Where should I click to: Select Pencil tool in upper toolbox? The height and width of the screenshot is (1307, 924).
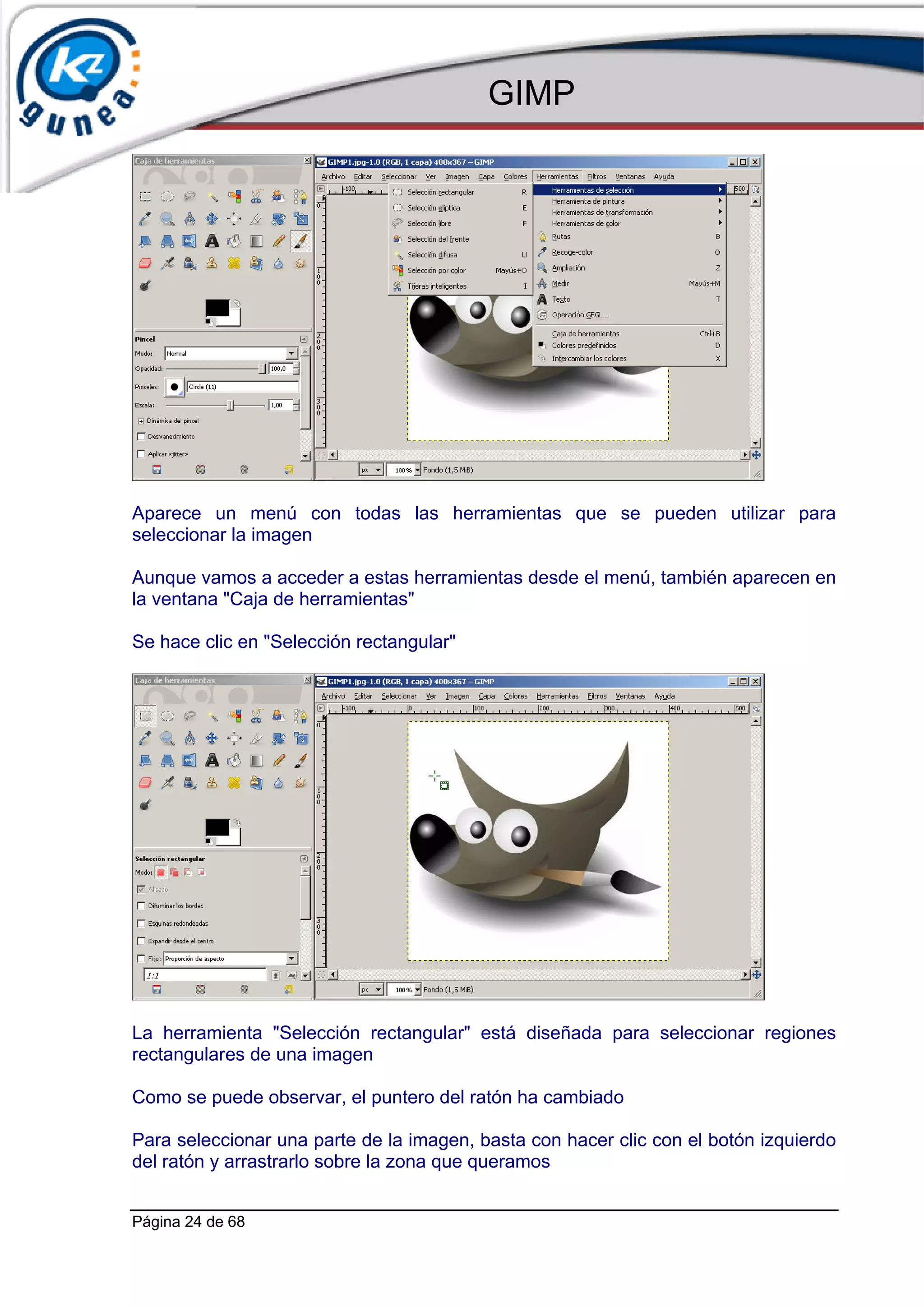click(278, 241)
